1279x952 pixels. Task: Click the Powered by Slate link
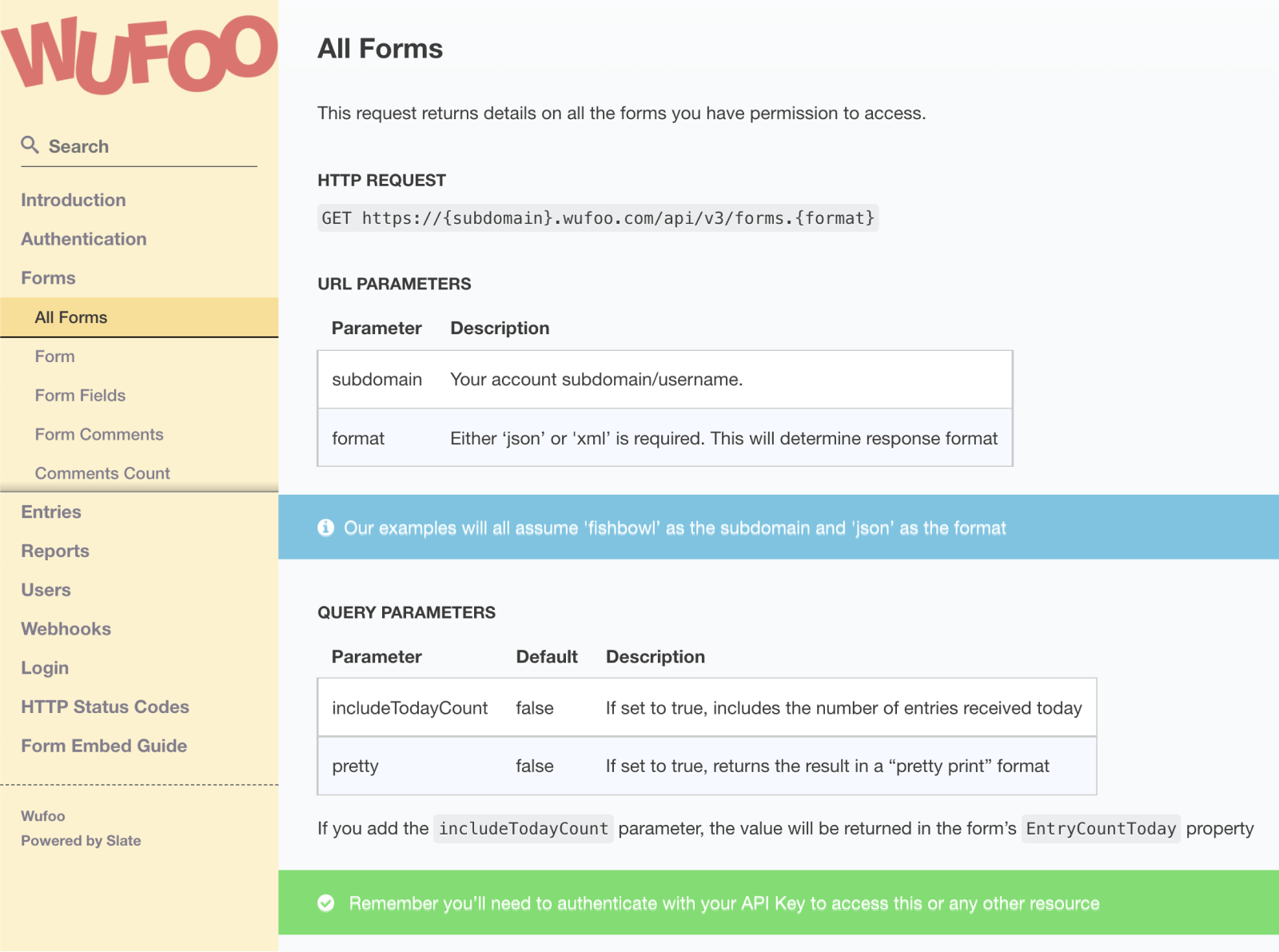click(81, 840)
